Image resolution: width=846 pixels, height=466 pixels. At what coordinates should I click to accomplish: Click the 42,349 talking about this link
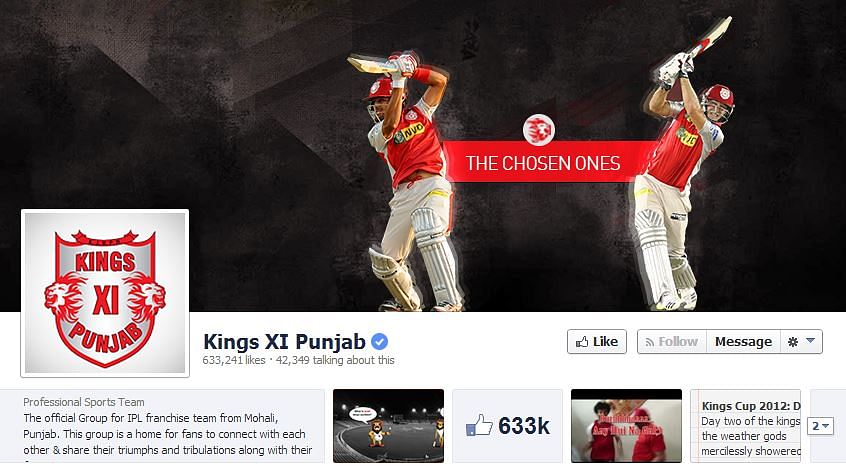[335, 360]
